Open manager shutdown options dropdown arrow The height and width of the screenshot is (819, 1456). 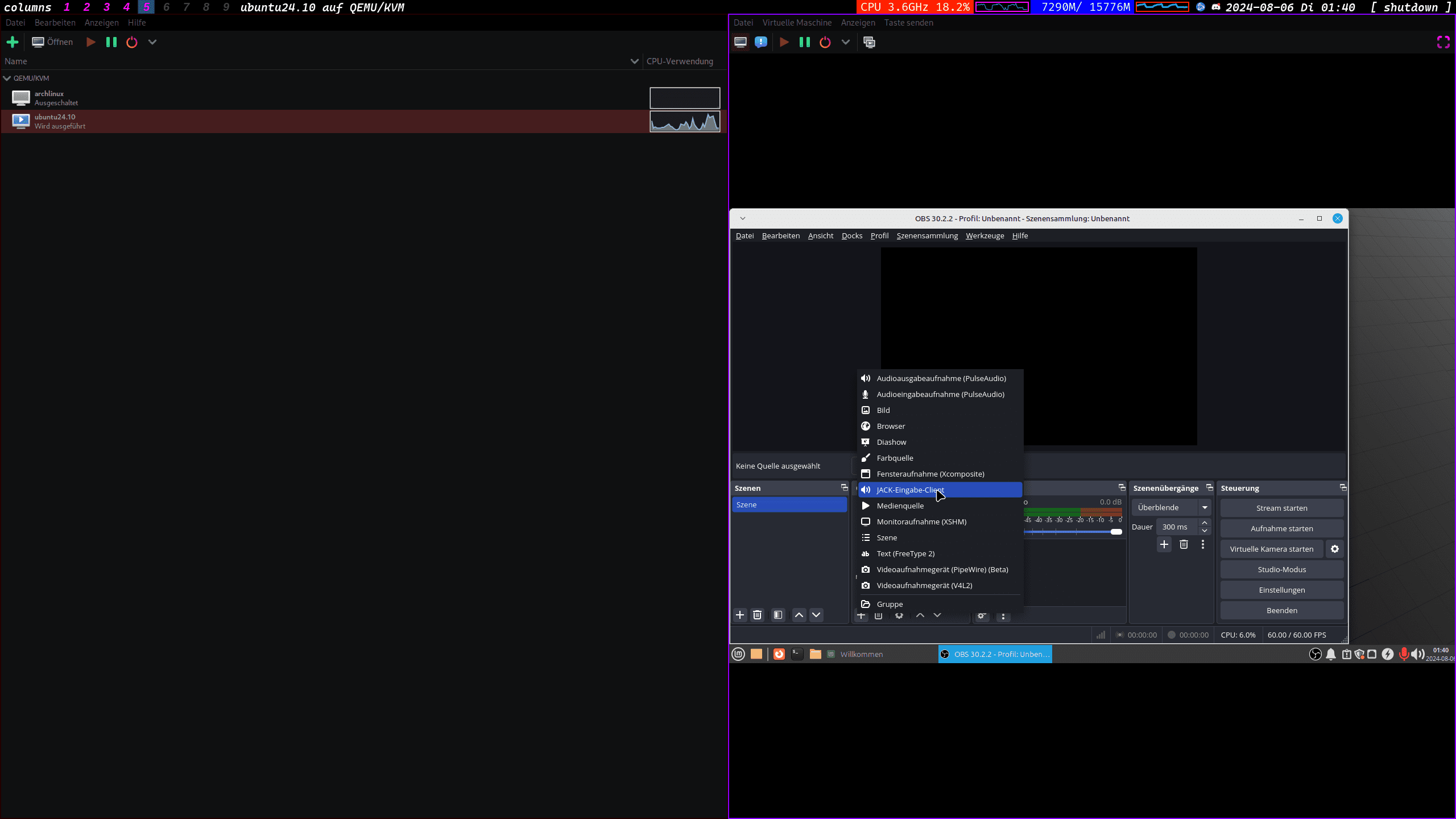(152, 42)
